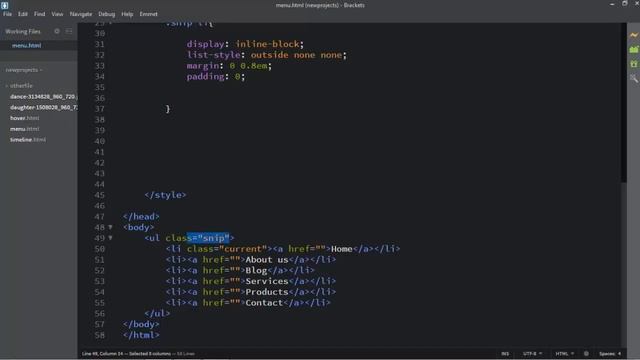Minimize the Brackets window

(612, 4)
